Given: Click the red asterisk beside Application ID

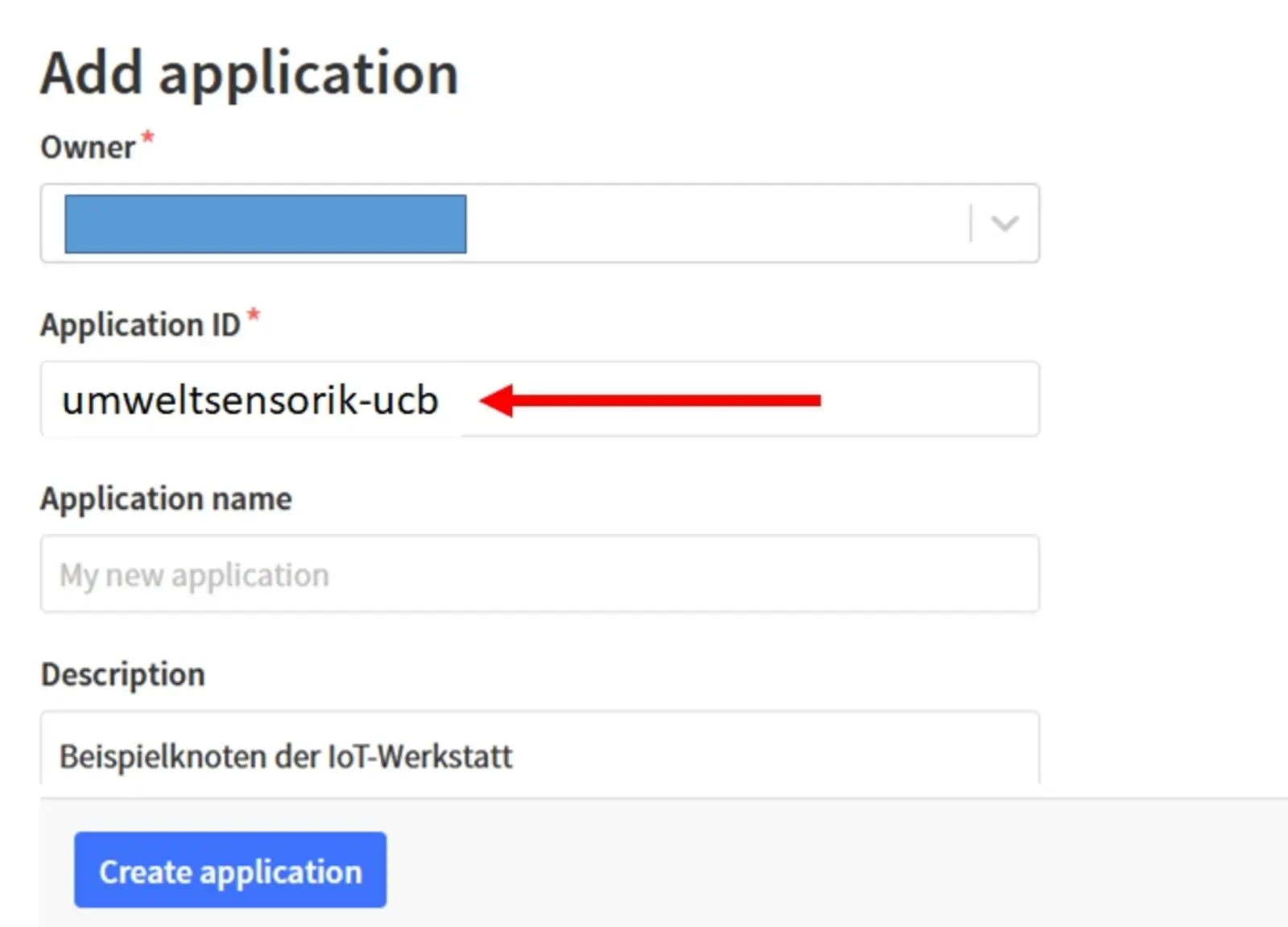Looking at the screenshot, I should coord(254,314).
